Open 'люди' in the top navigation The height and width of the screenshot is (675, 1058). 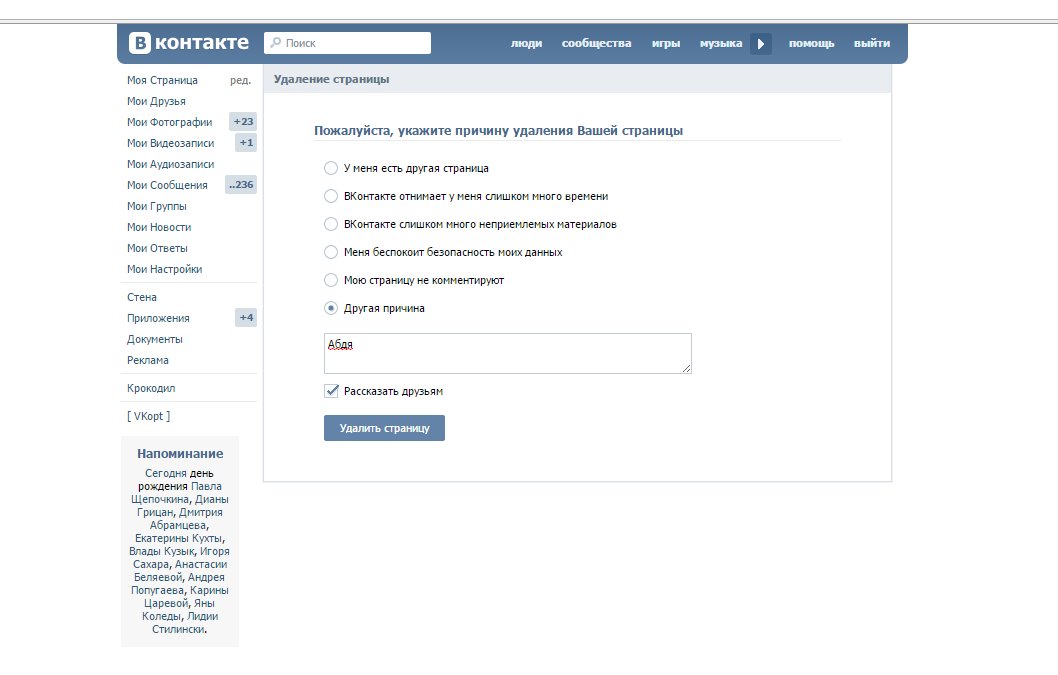[x=526, y=43]
